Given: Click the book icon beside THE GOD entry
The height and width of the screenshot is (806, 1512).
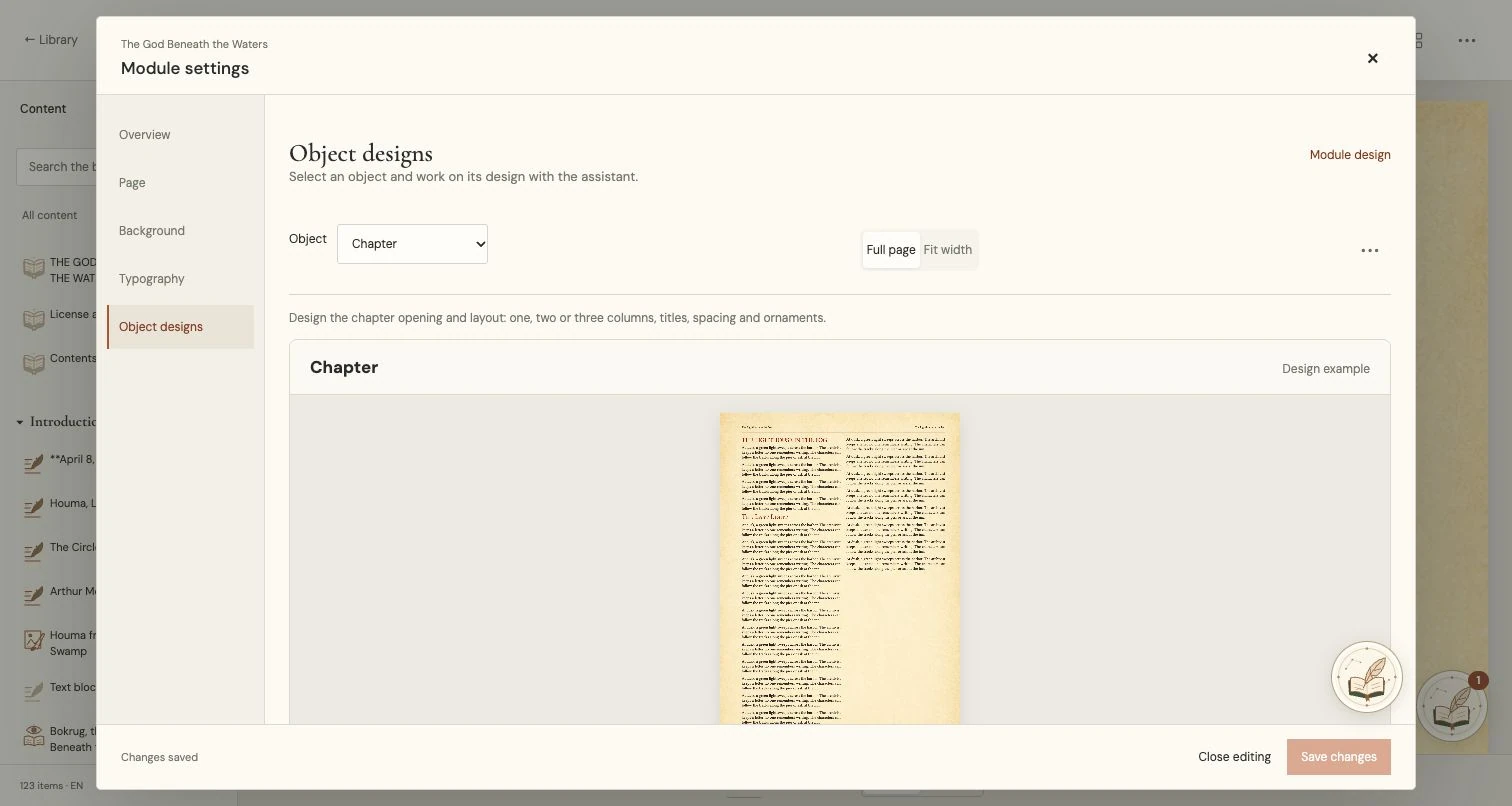Looking at the screenshot, I should click(x=34, y=269).
